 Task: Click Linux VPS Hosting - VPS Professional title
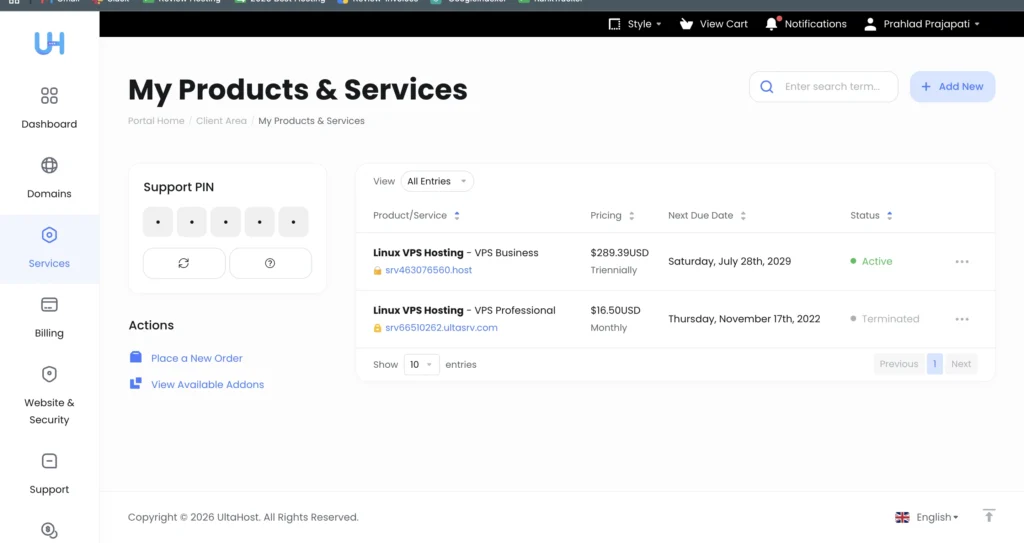(x=464, y=310)
